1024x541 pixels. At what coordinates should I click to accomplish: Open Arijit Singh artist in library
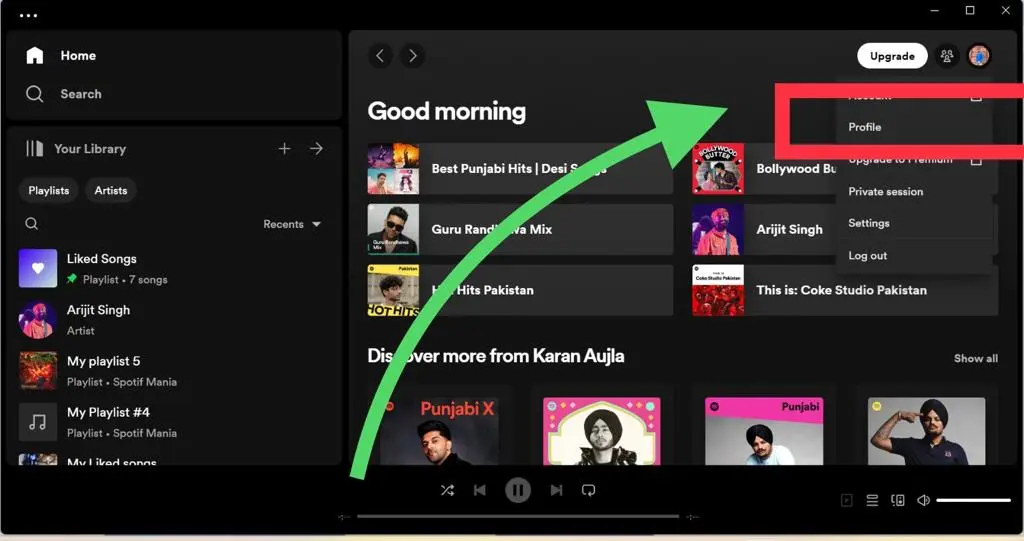point(174,320)
